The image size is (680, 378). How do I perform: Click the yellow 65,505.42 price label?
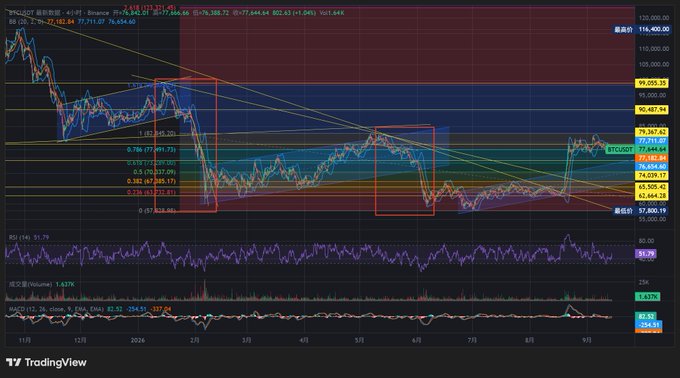[652, 187]
